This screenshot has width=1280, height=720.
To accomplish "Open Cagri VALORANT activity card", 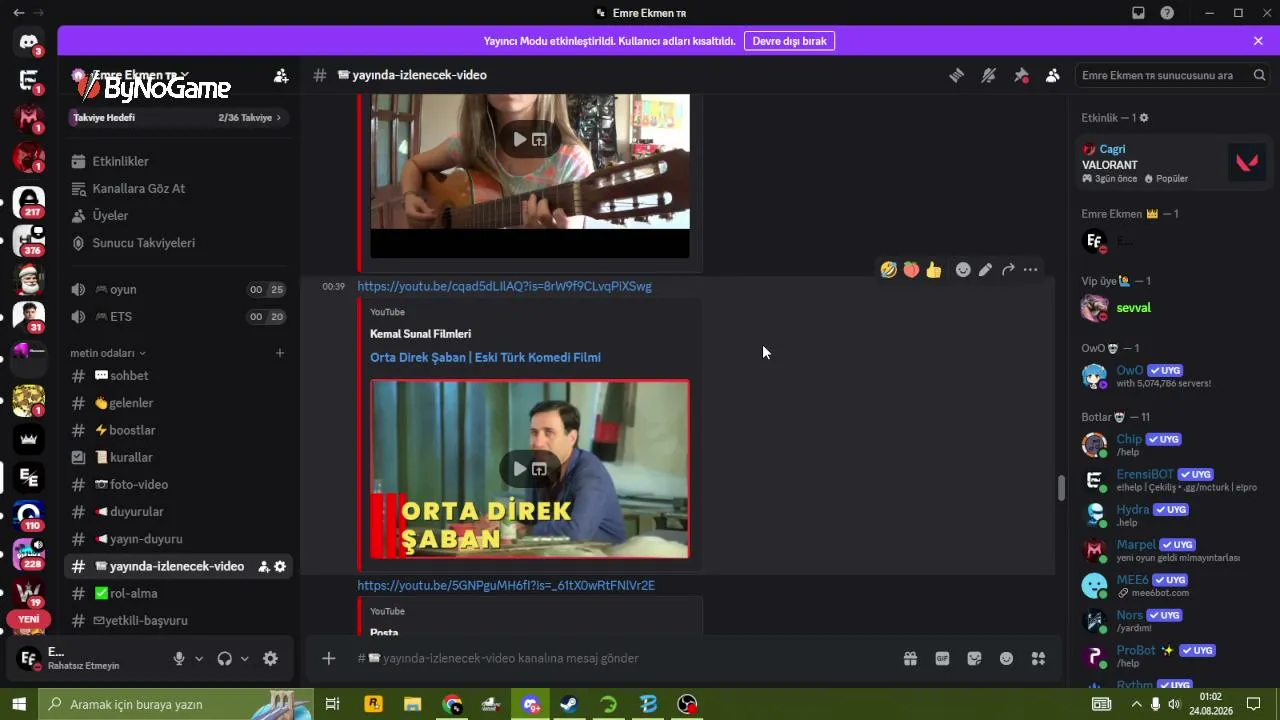I will 1172,164.
